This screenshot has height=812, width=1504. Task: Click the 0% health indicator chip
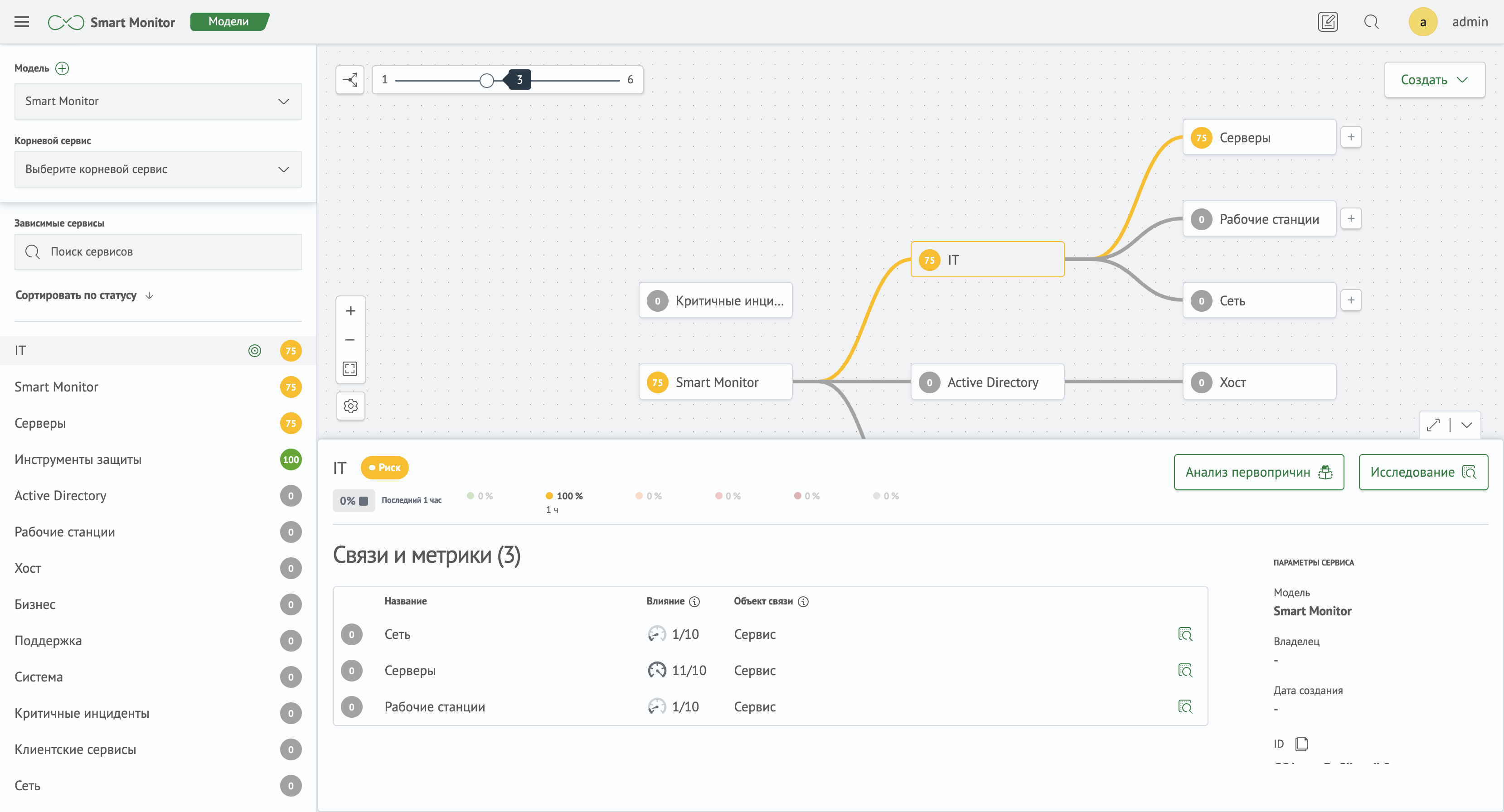[354, 501]
